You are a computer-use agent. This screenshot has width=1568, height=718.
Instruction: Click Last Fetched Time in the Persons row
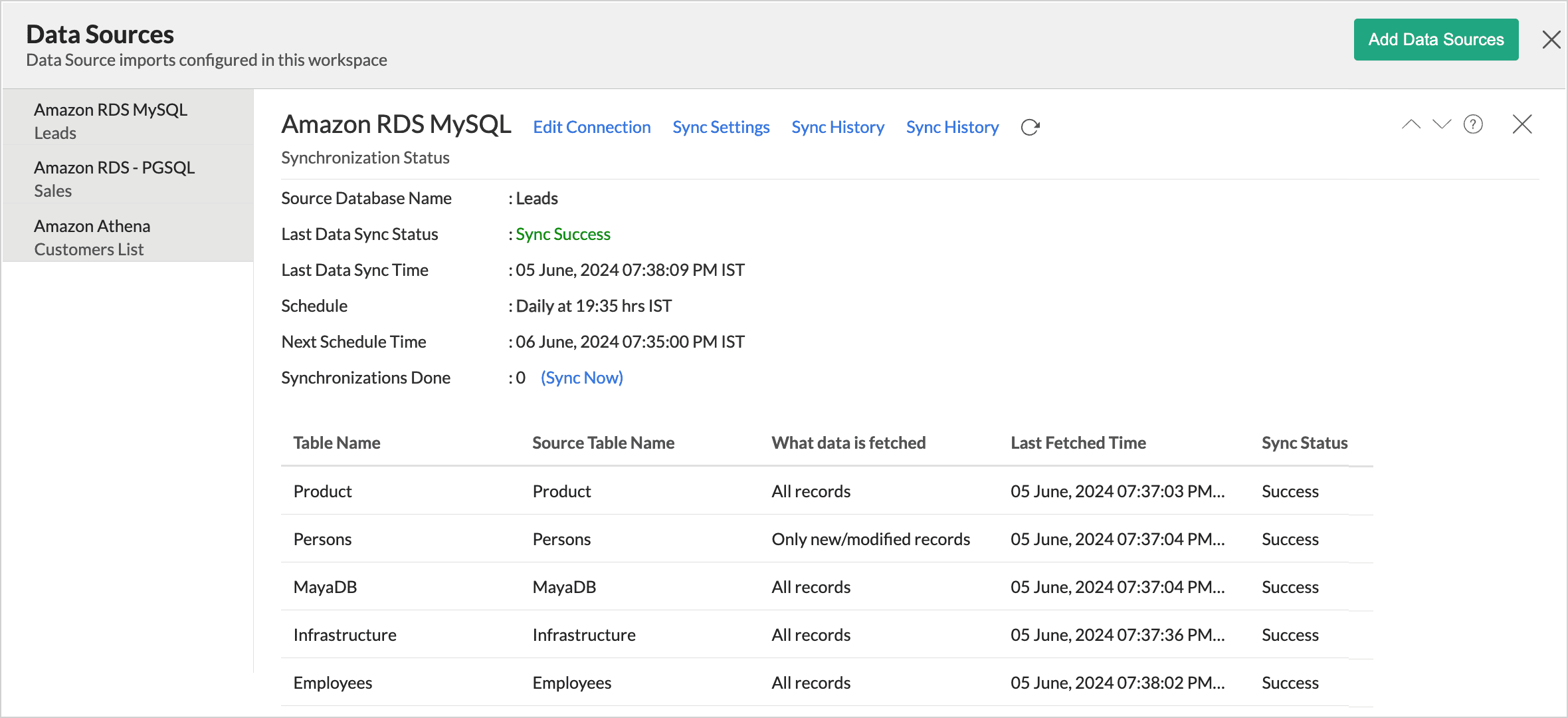point(1118,539)
